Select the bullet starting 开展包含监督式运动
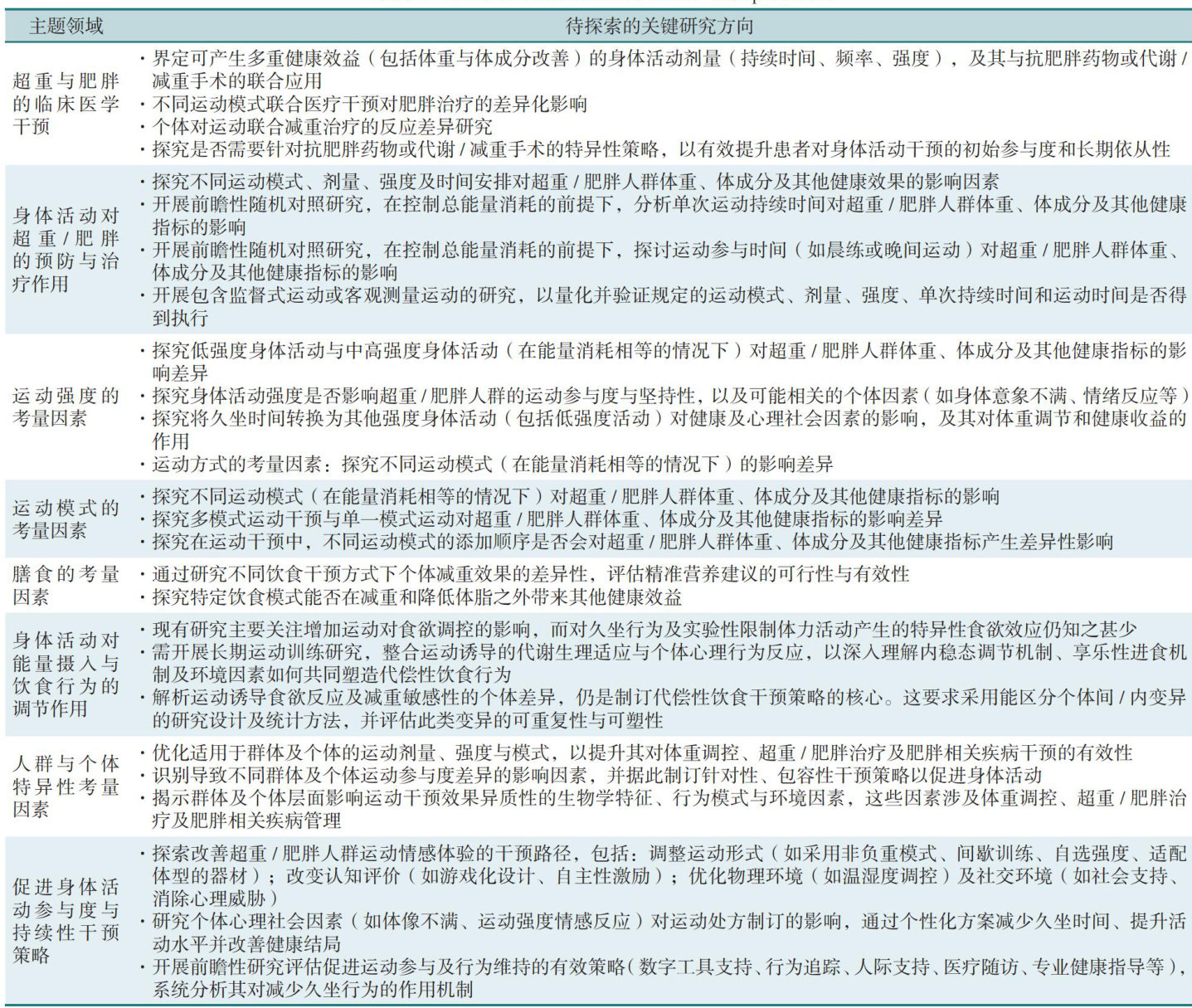 click(668, 306)
